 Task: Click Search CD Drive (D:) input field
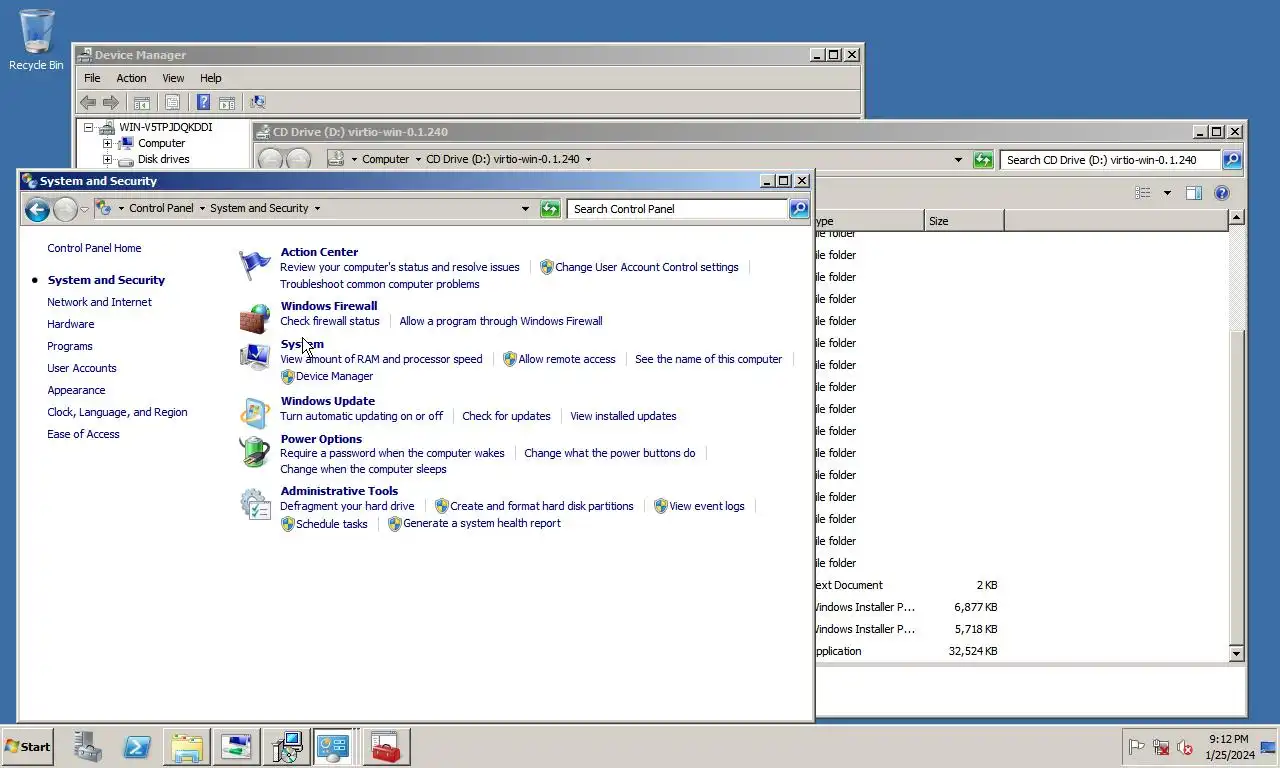1110,160
